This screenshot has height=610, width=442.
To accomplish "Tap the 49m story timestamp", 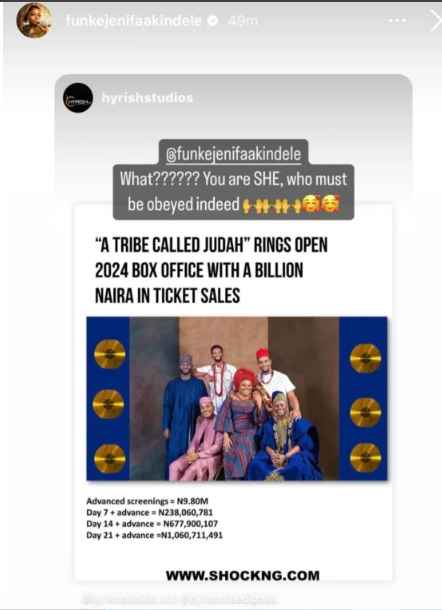I will (242, 20).
